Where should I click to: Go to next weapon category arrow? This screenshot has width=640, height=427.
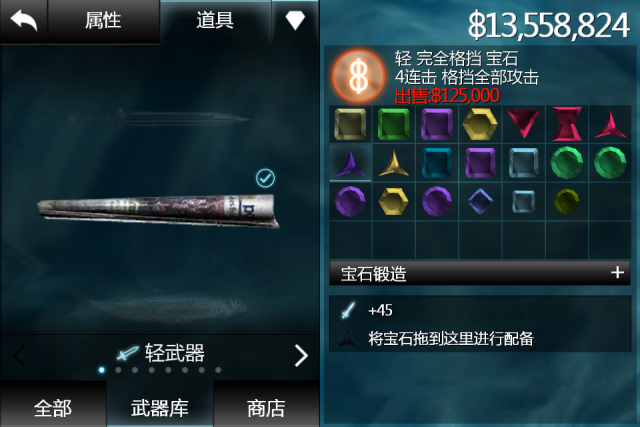tap(301, 356)
